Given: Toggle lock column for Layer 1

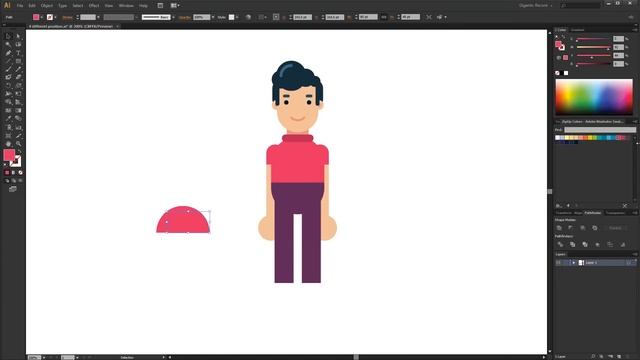Looking at the screenshot, I should [566, 263].
